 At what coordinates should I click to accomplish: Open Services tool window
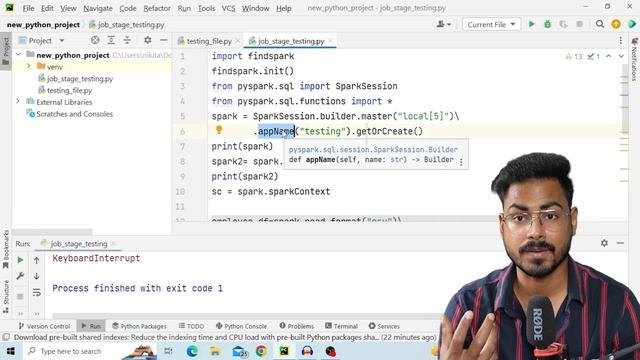(384, 326)
